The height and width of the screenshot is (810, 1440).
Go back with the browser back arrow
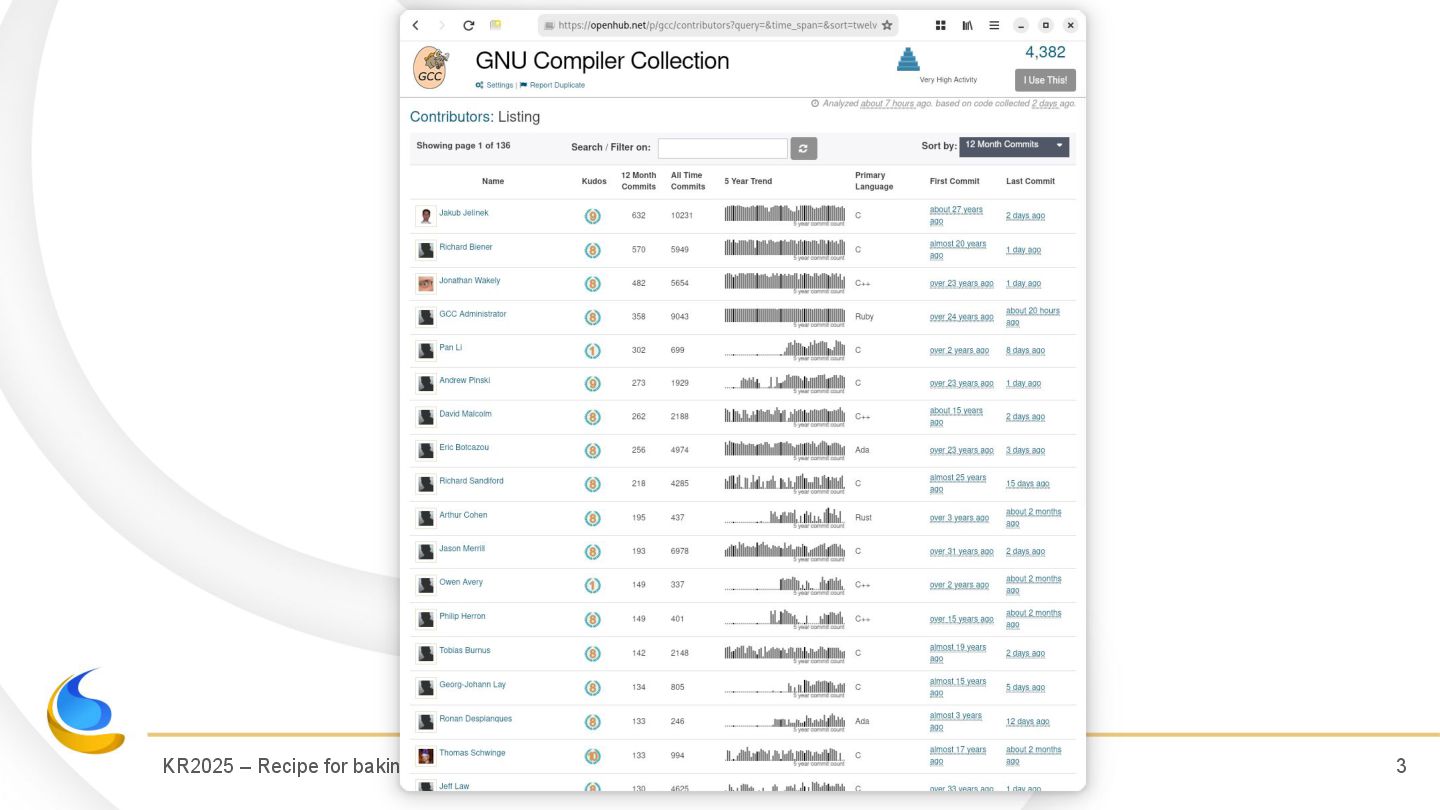416,25
